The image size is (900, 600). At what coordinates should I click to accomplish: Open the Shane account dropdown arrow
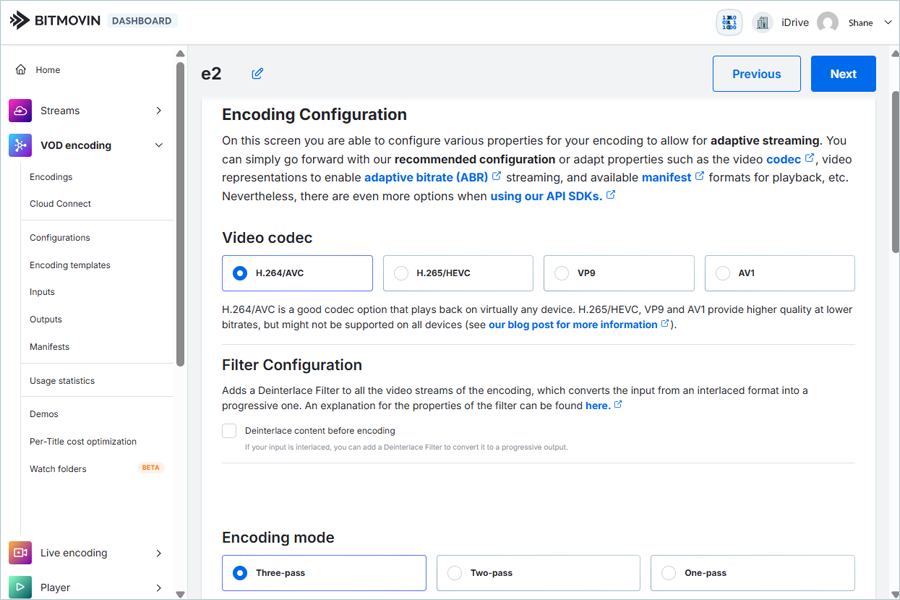[x=888, y=23]
